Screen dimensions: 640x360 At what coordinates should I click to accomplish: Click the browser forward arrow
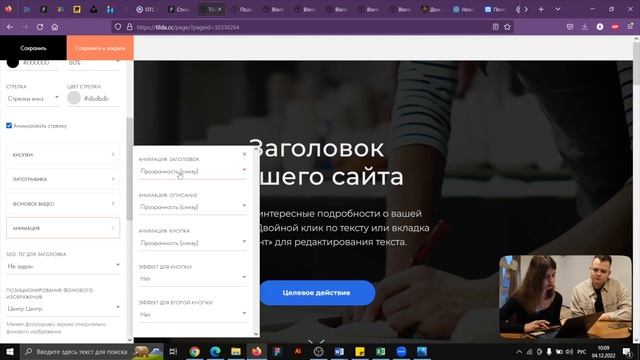pyautogui.click(x=25, y=27)
